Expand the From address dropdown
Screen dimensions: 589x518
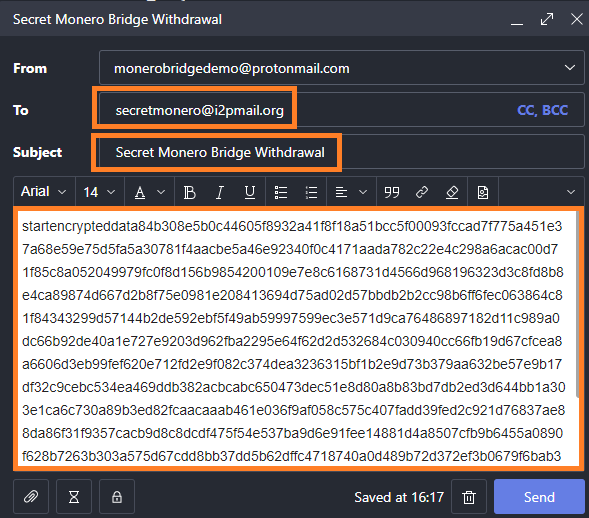(570, 68)
